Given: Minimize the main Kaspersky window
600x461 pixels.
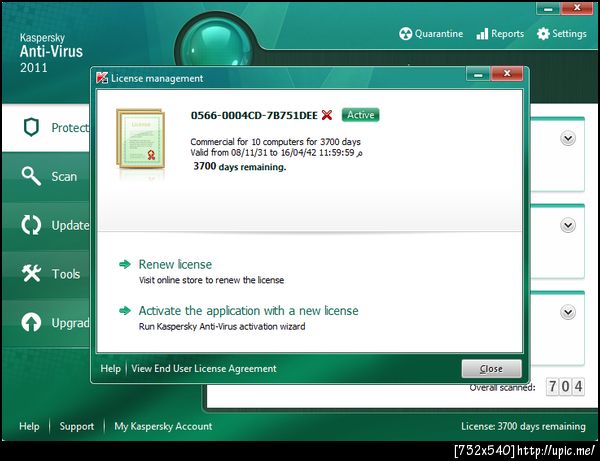Looking at the screenshot, I should pyautogui.click(x=548, y=8).
